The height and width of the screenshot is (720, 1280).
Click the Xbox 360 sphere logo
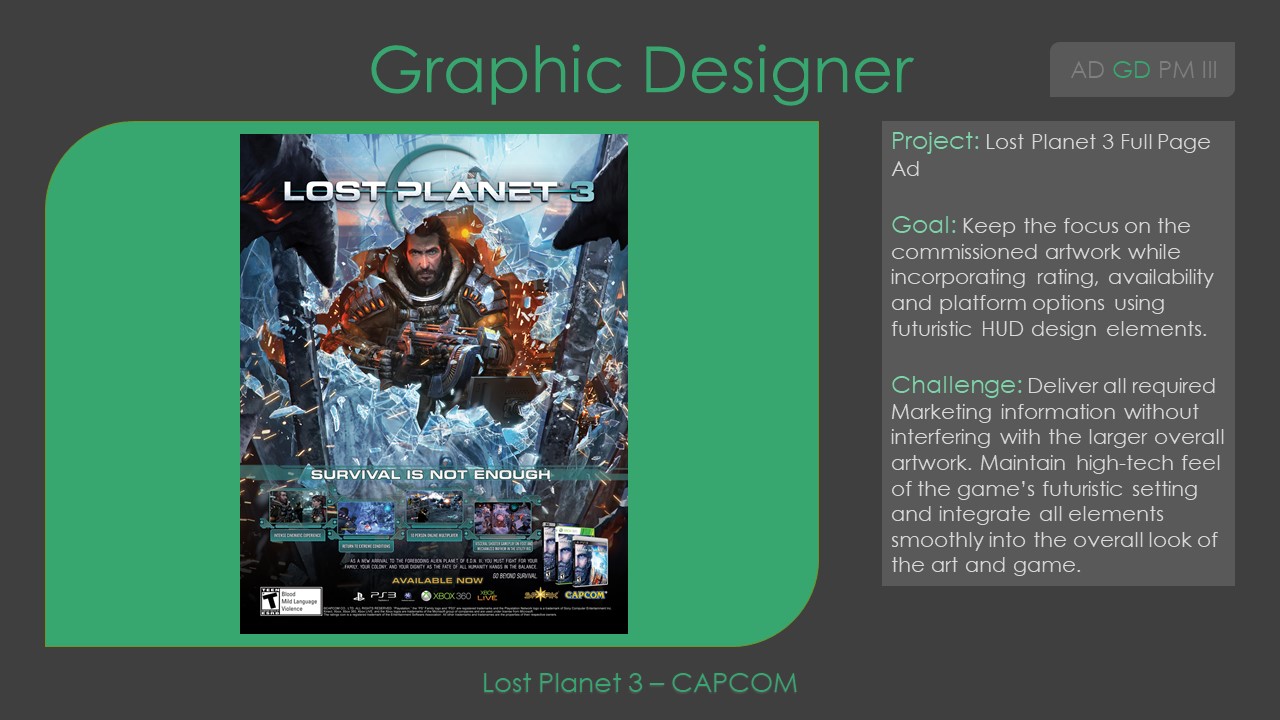click(x=427, y=596)
